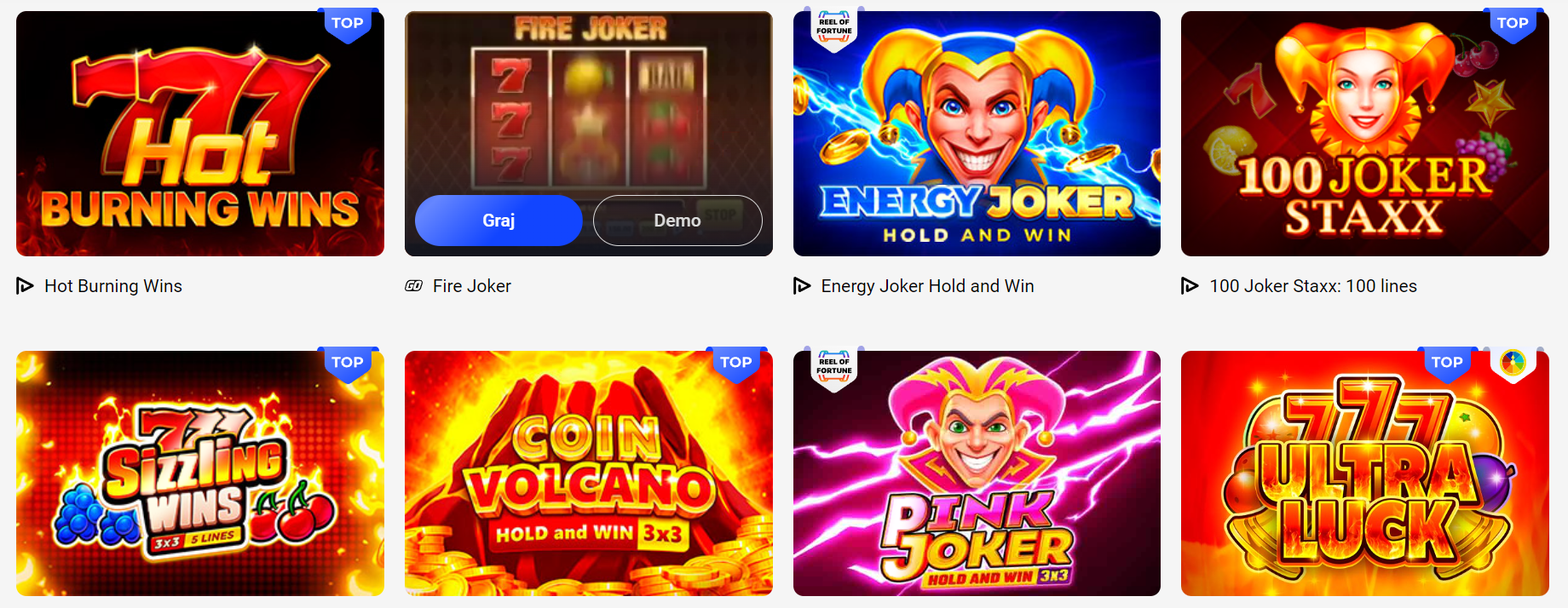This screenshot has width=1568, height=608.
Task: Click provider icon beside Energy Joker Hold and Win
Action: click(x=802, y=286)
